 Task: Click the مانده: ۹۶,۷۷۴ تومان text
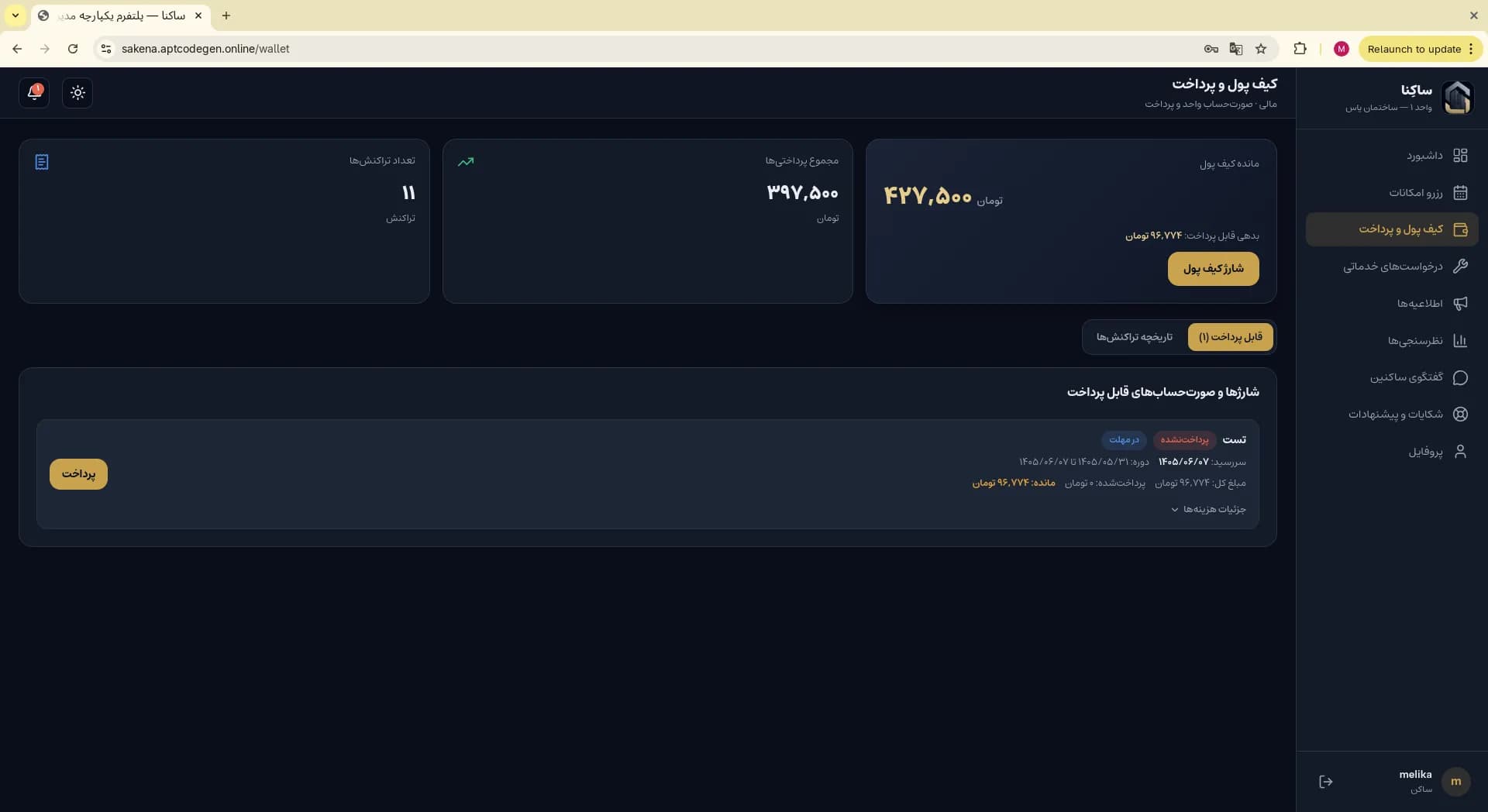click(x=1014, y=483)
